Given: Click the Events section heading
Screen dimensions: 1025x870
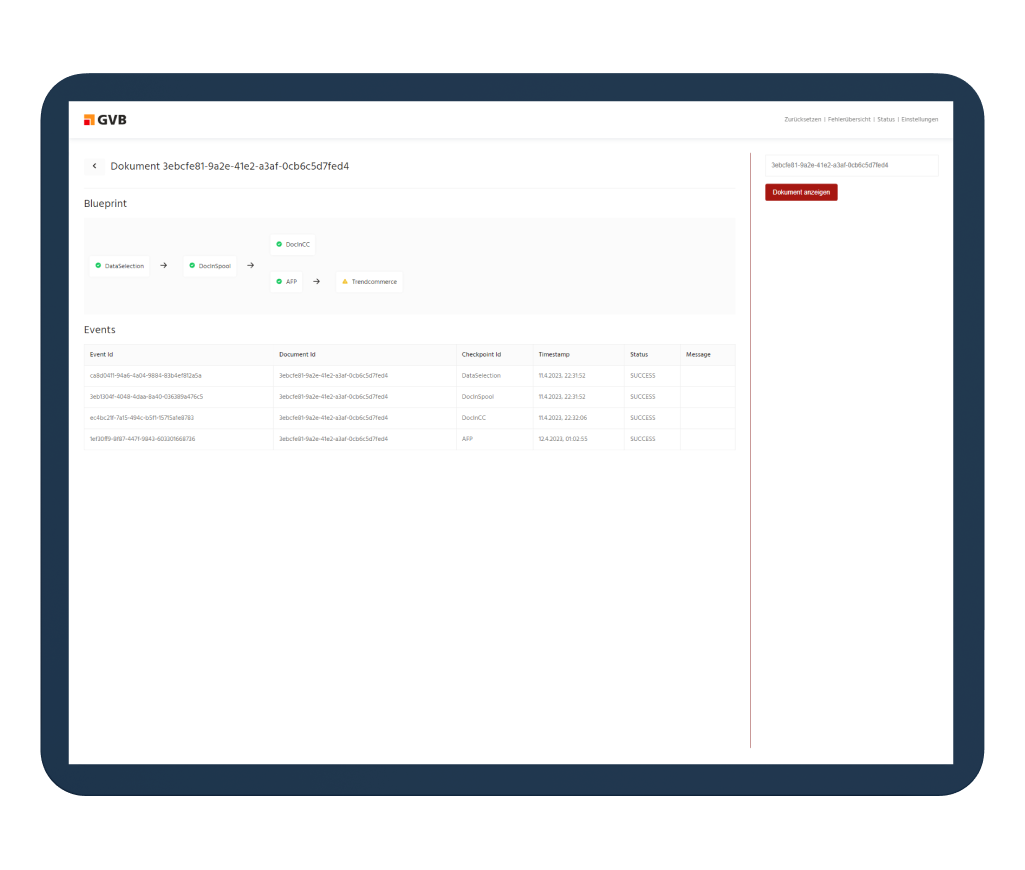Looking at the screenshot, I should point(99,329).
